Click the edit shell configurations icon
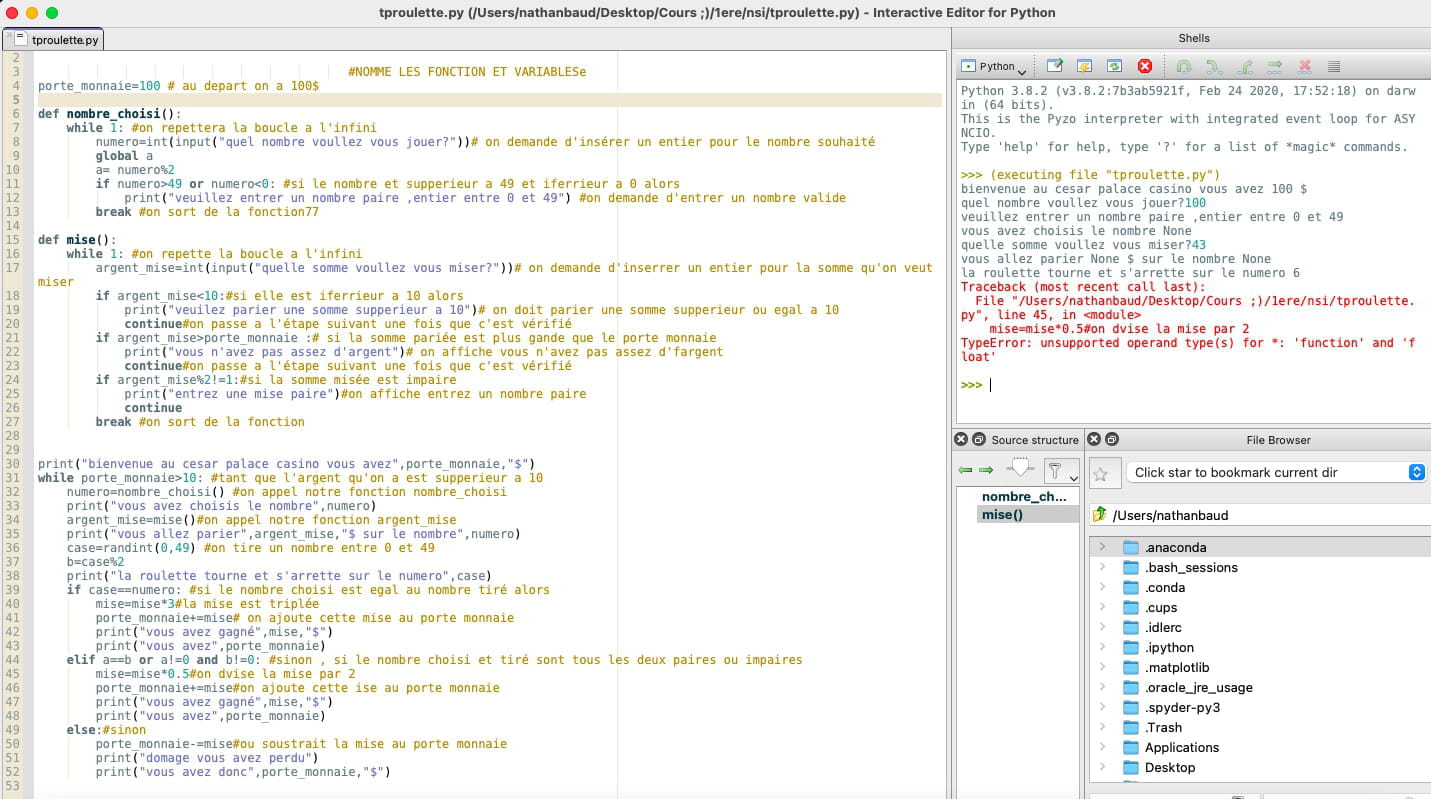Viewport: 1431px width, 799px height. point(1054,66)
